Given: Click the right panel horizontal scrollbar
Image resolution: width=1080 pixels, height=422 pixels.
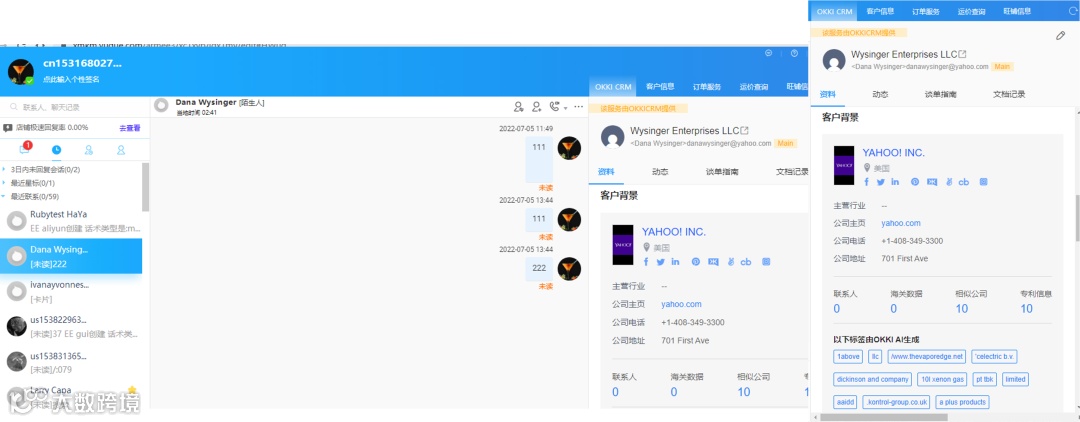Looking at the screenshot, I should (x=883, y=417).
